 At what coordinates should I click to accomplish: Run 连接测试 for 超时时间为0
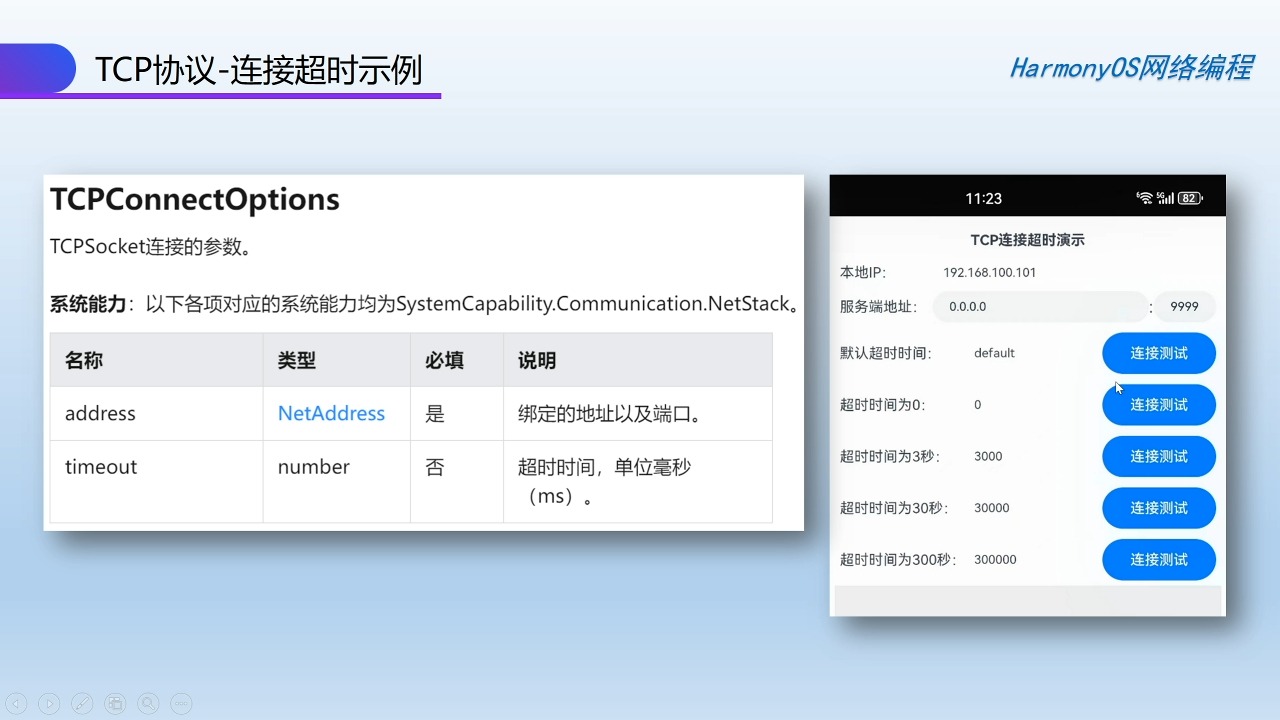click(1159, 405)
